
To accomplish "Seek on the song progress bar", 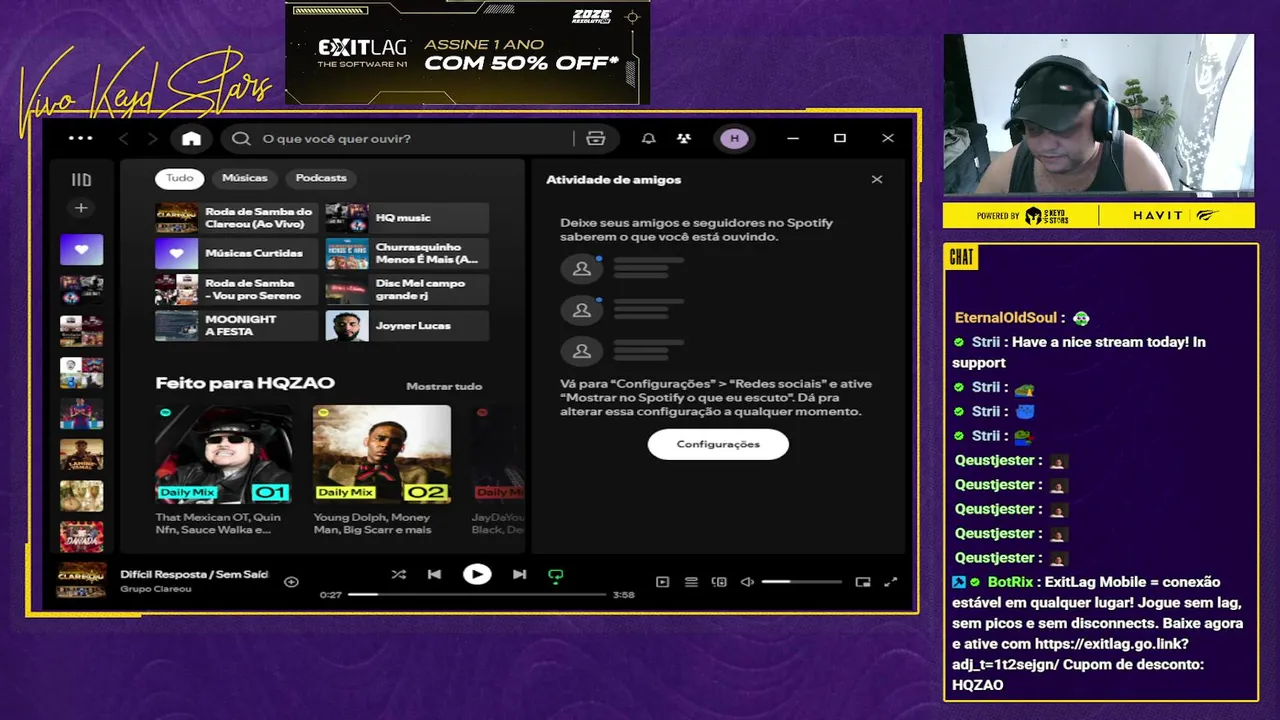I will click(x=477, y=594).
